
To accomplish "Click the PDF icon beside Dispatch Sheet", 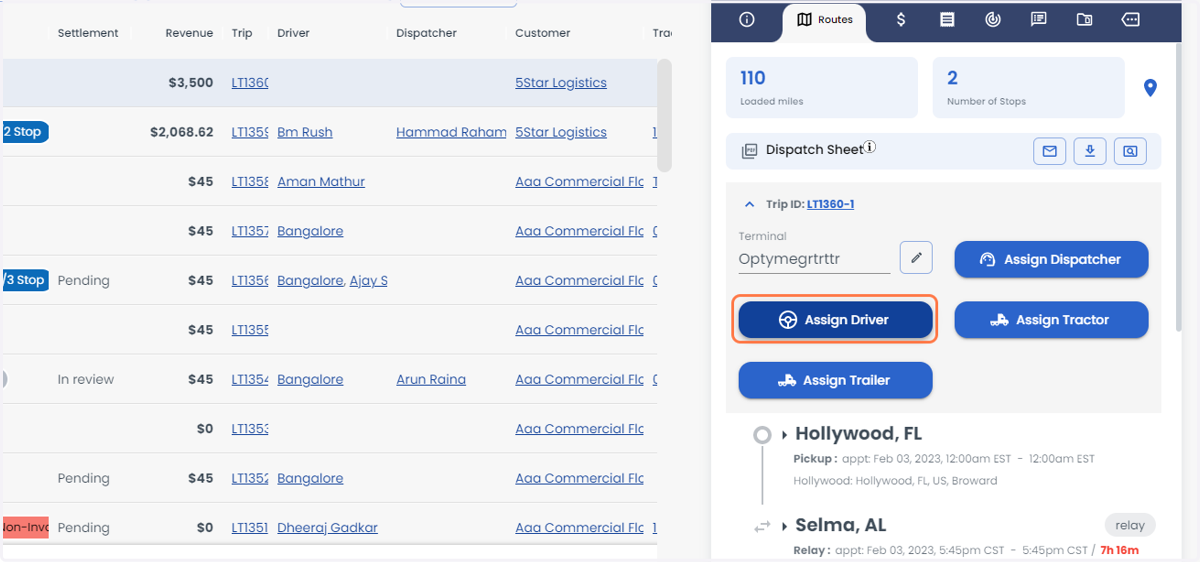I will coord(749,151).
